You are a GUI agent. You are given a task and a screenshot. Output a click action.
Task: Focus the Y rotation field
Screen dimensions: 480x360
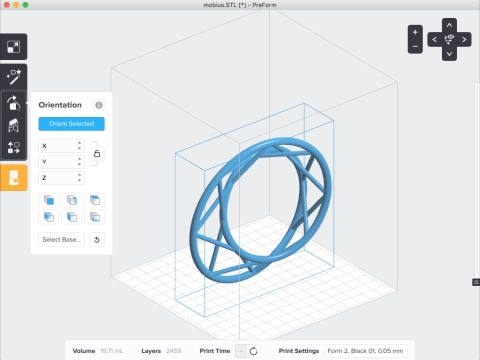point(61,162)
